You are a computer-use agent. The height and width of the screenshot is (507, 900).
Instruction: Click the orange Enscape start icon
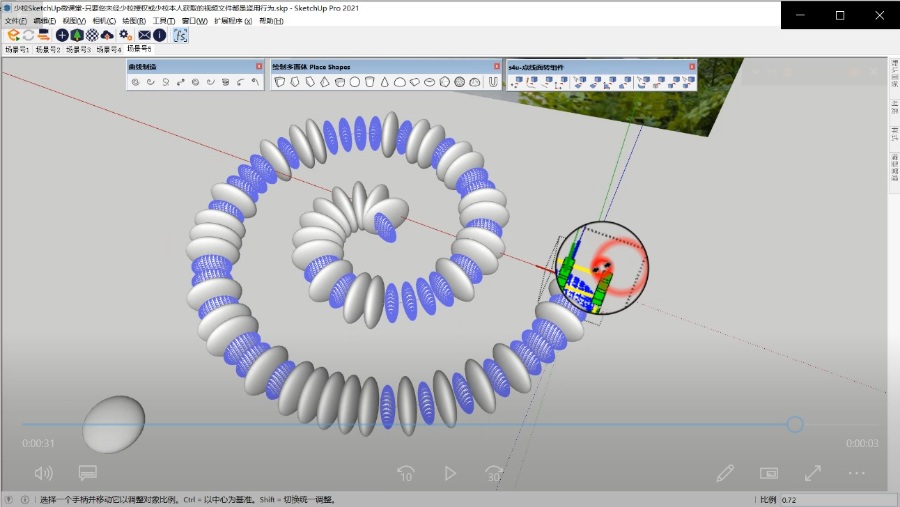click(13, 35)
